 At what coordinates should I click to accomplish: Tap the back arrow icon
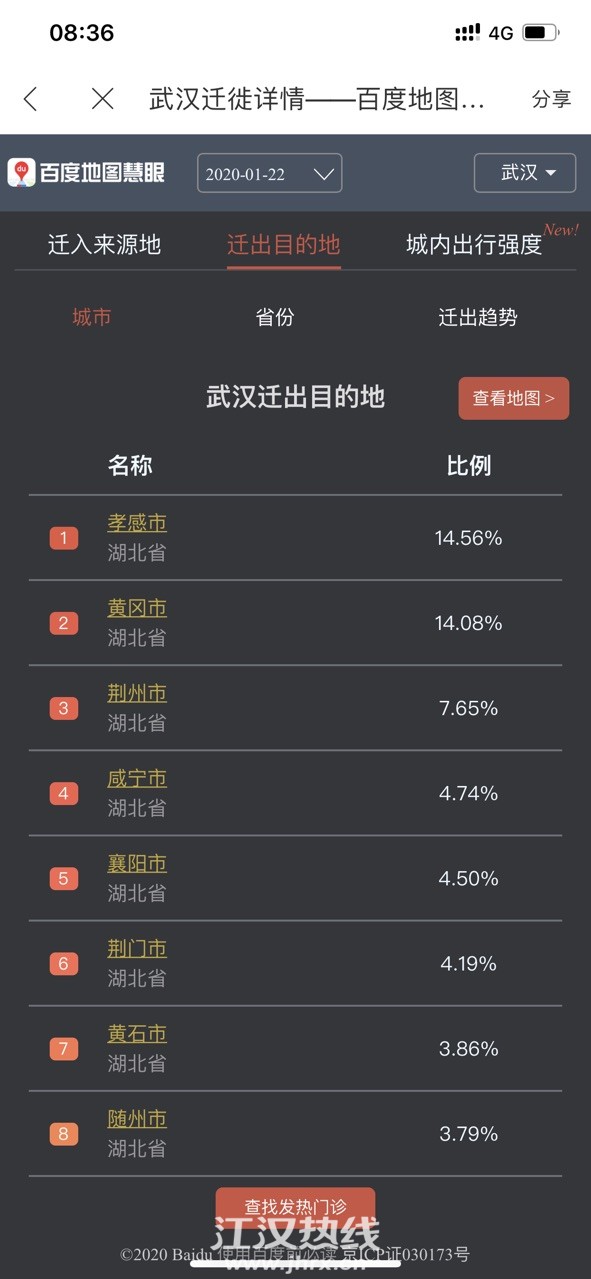(30, 98)
